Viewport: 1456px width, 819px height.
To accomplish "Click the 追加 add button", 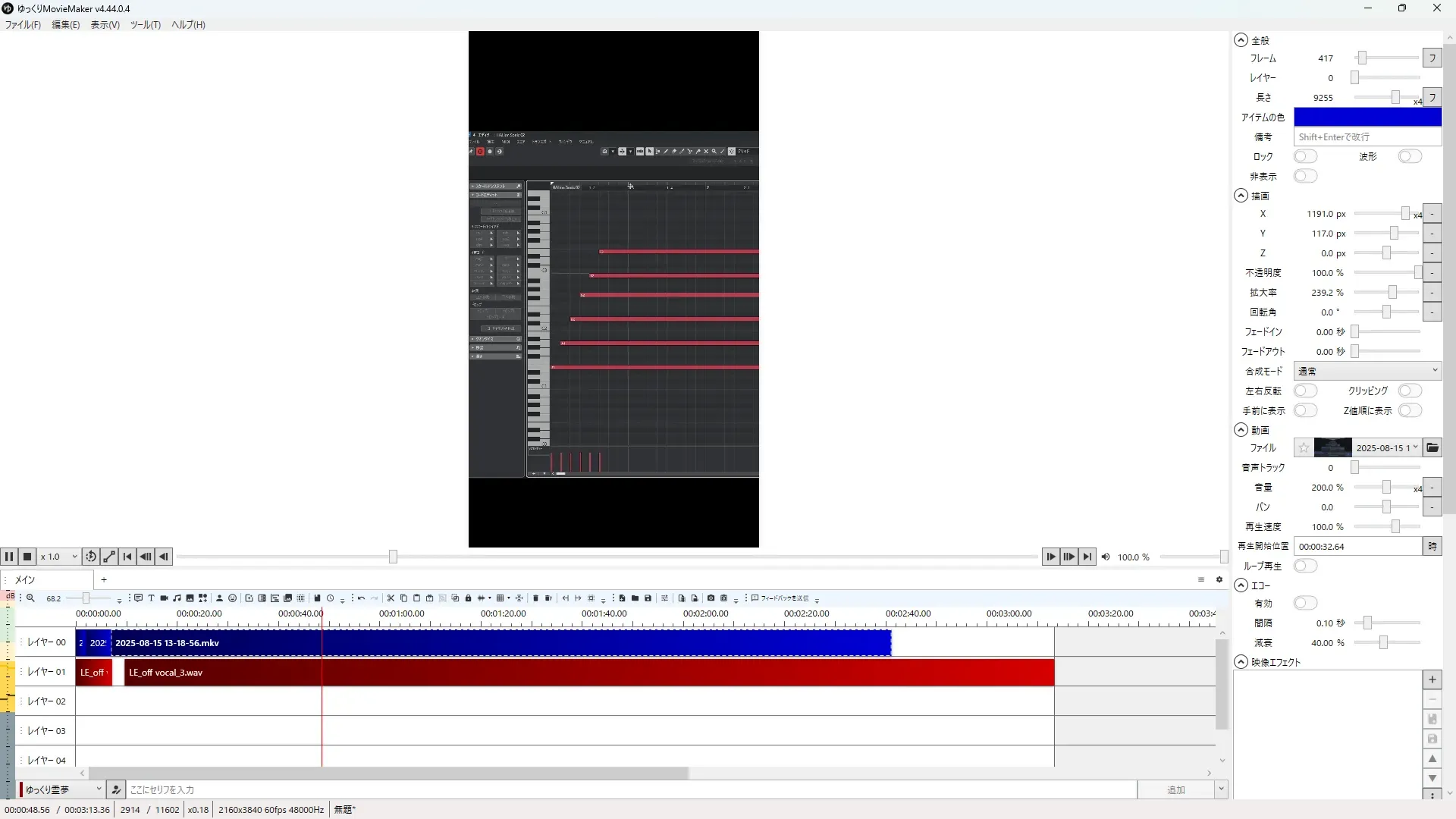I will [x=1175, y=790].
